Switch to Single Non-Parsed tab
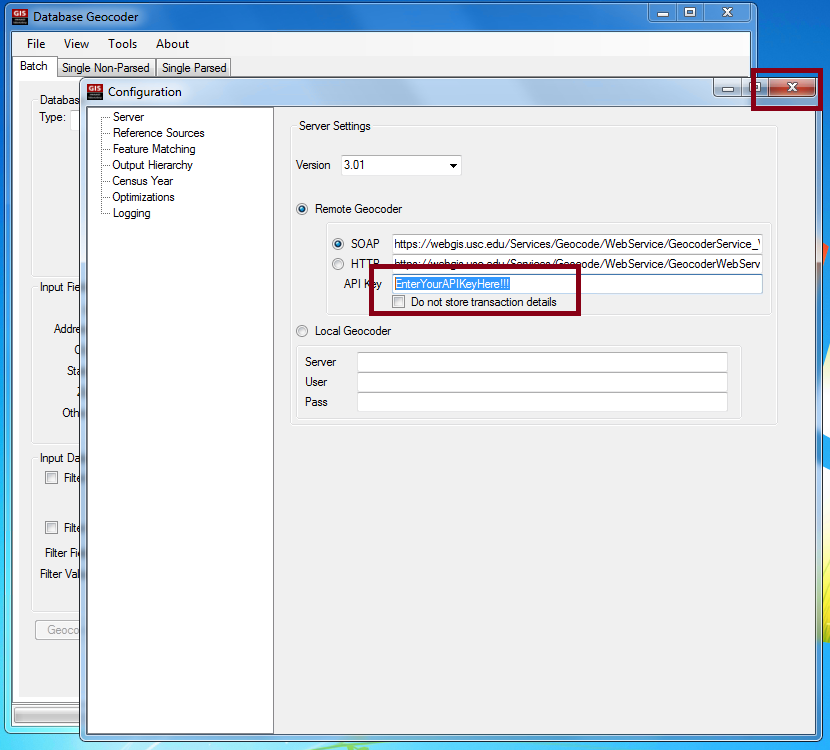The width and height of the screenshot is (830, 750). [105, 68]
